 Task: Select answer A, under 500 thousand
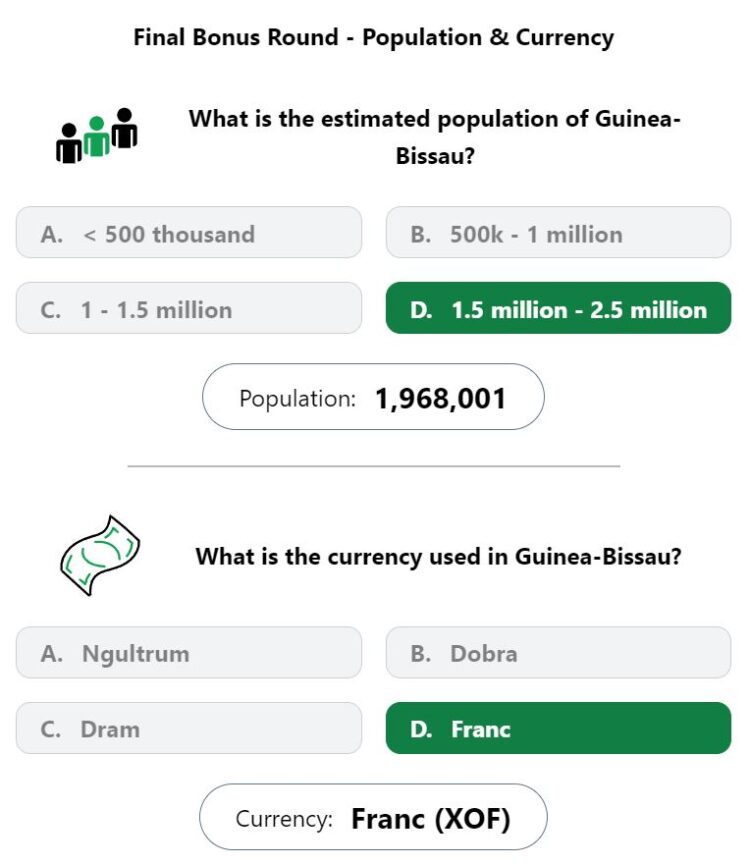[x=189, y=233]
